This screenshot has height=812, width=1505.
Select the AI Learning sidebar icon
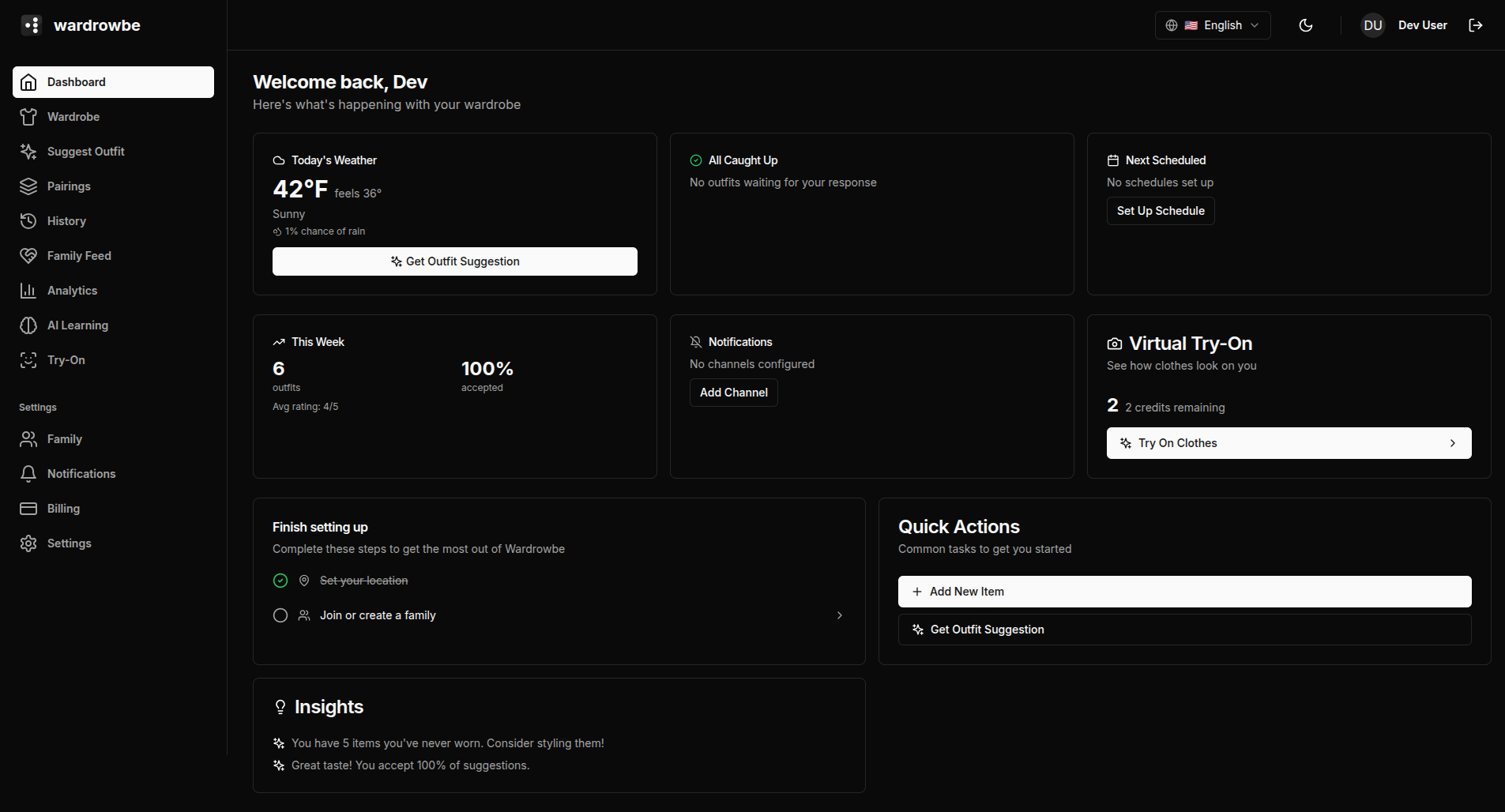click(28, 325)
